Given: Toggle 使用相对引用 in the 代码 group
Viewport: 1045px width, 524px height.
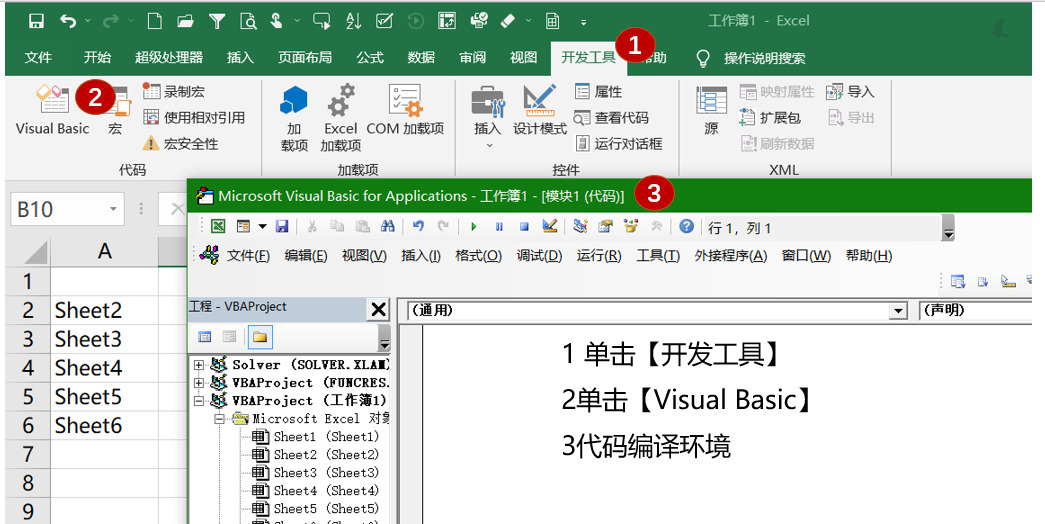Looking at the screenshot, I should (195, 118).
